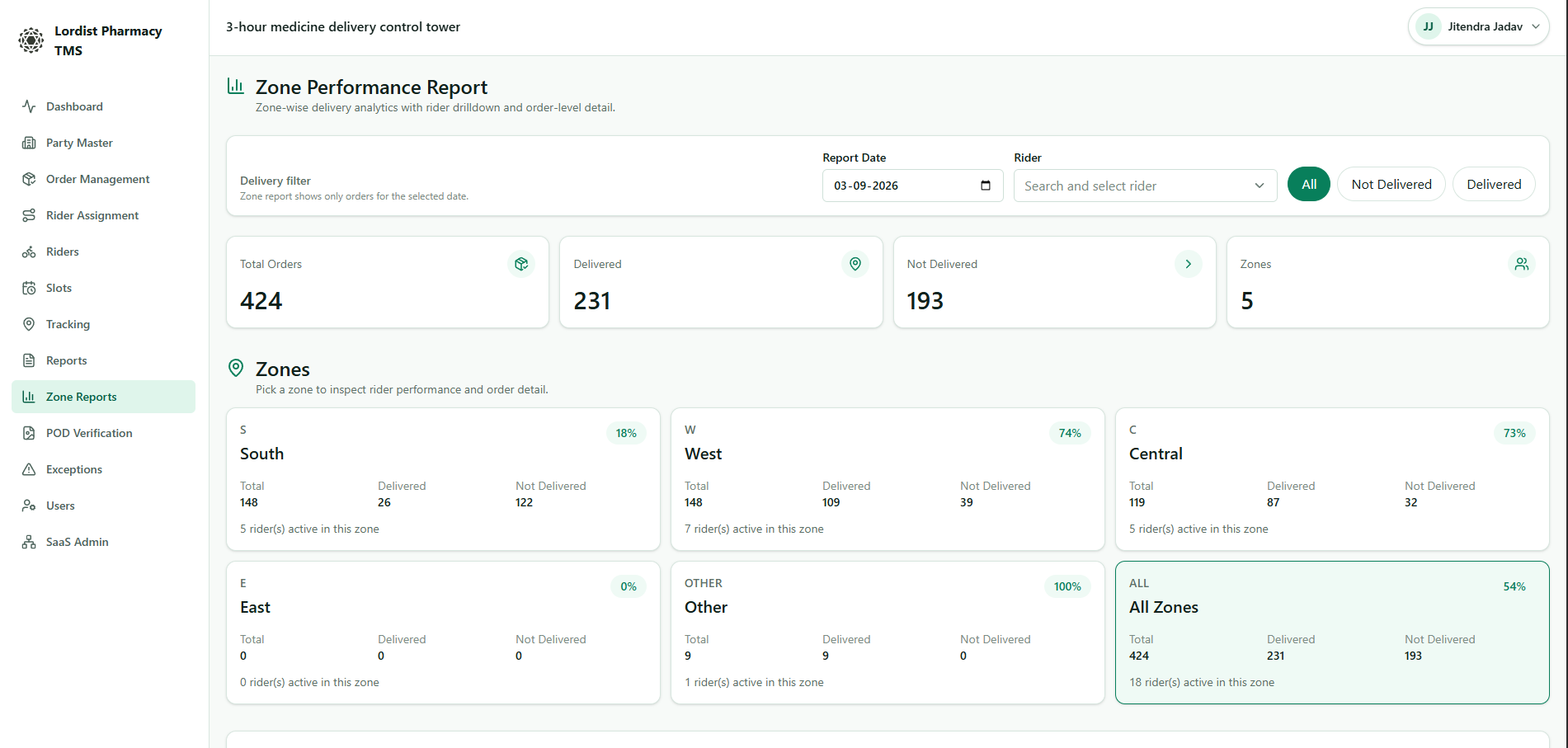Click the Tracking map pin icon
The height and width of the screenshot is (748, 1568).
click(29, 324)
